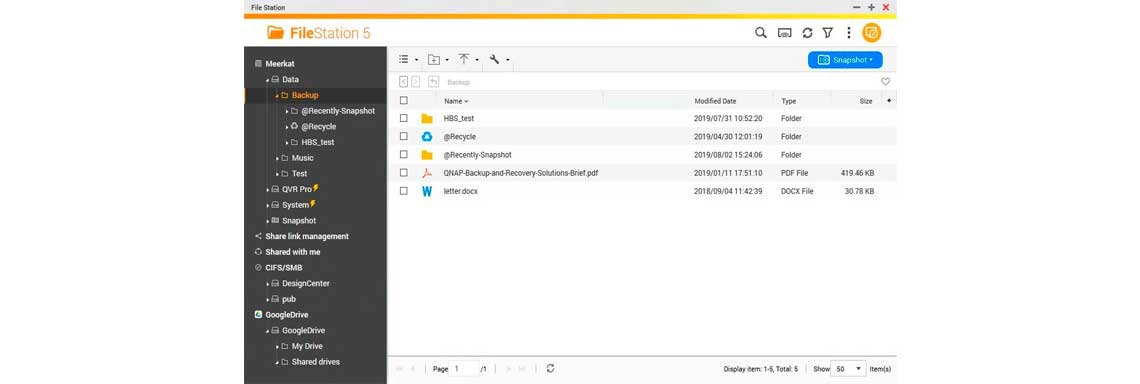Open the three-dot more settings menu
The width and height of the screenshot is (1140, 384).
[x=848, y=33]
